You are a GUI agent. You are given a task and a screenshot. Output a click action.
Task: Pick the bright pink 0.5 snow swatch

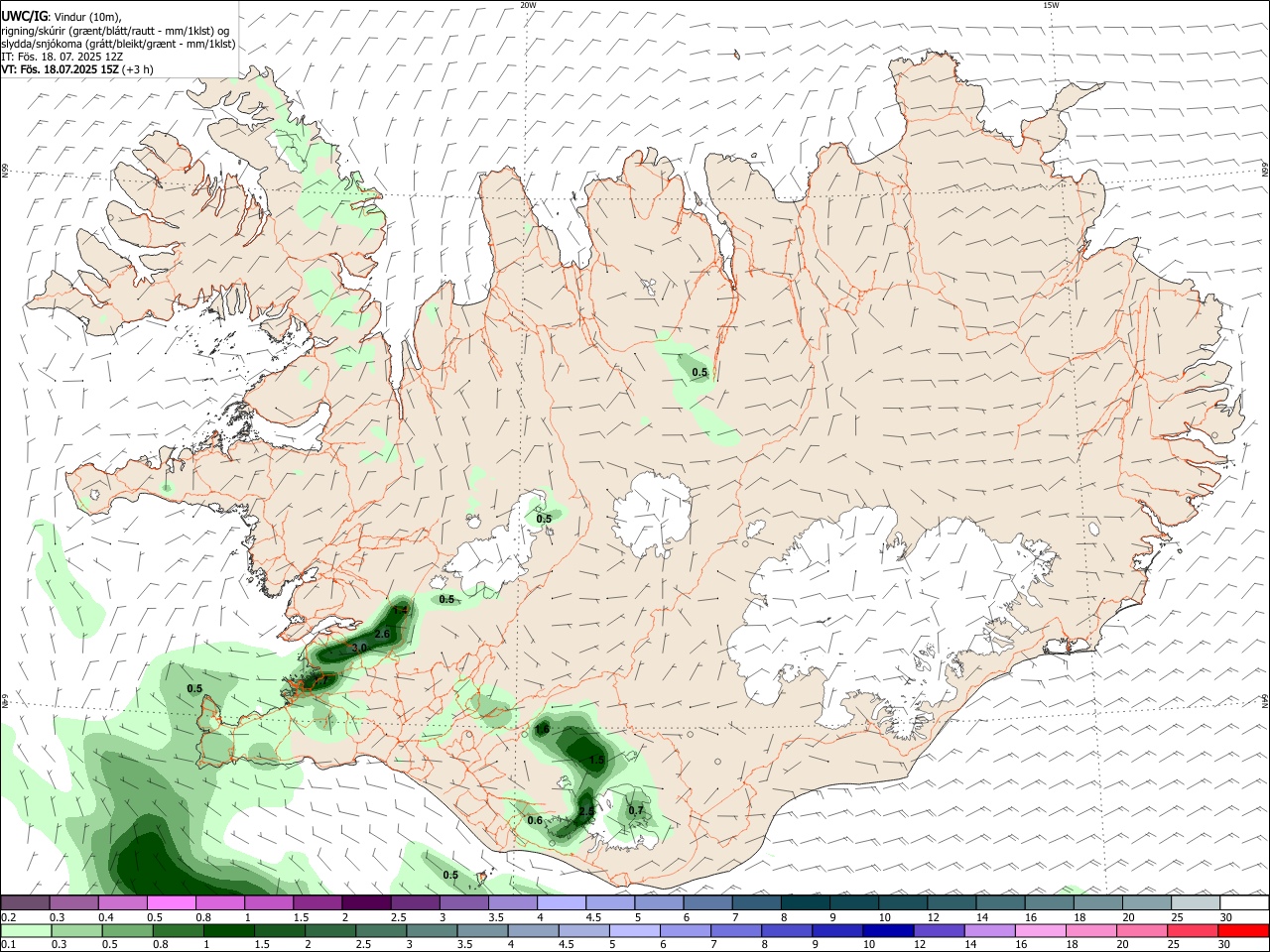[x=171, y=902]
